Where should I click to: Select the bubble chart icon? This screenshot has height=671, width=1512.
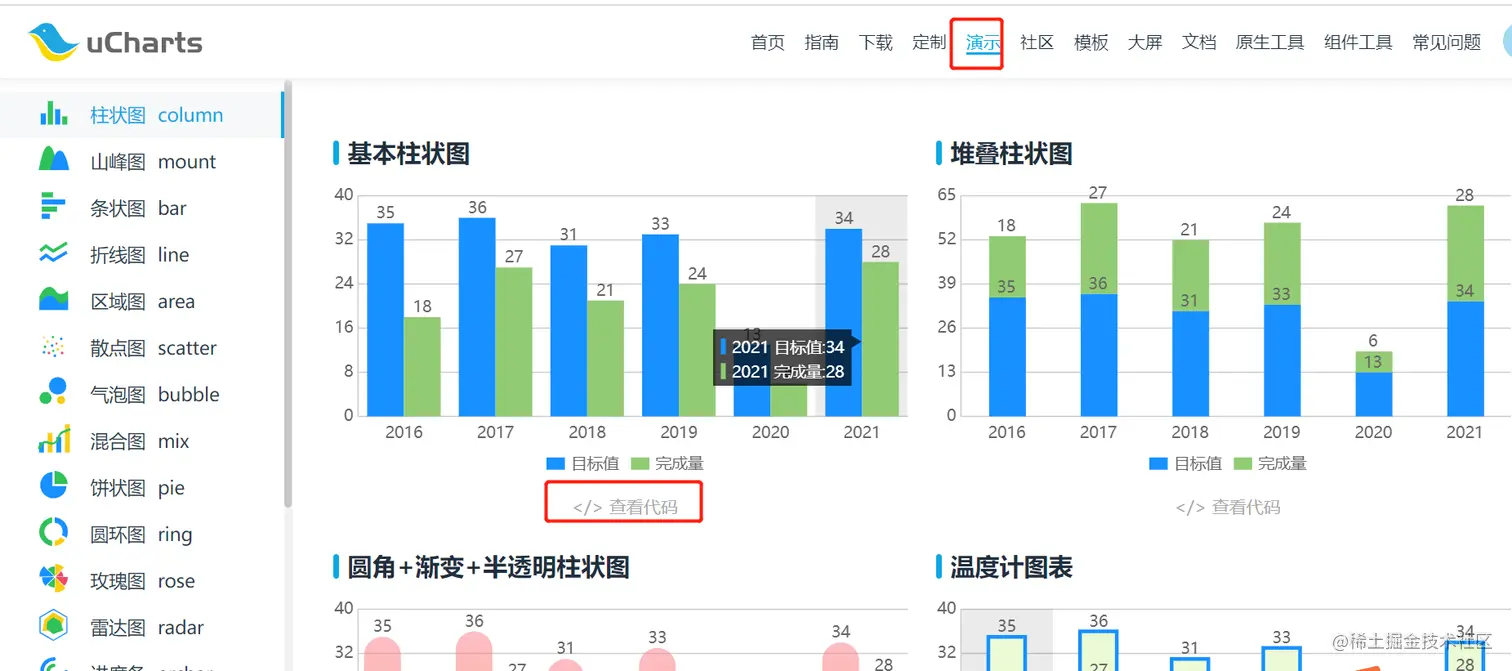tap(53, 393)
